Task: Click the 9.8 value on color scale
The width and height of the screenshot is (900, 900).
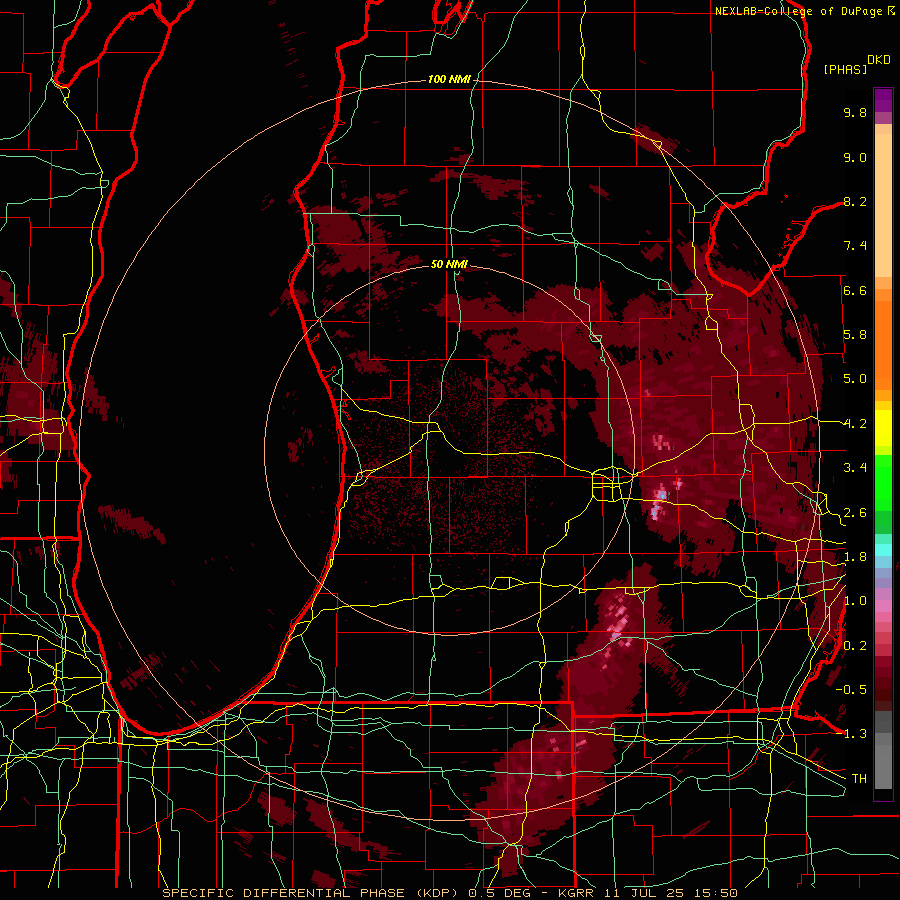Action: (x=855, y=112)
